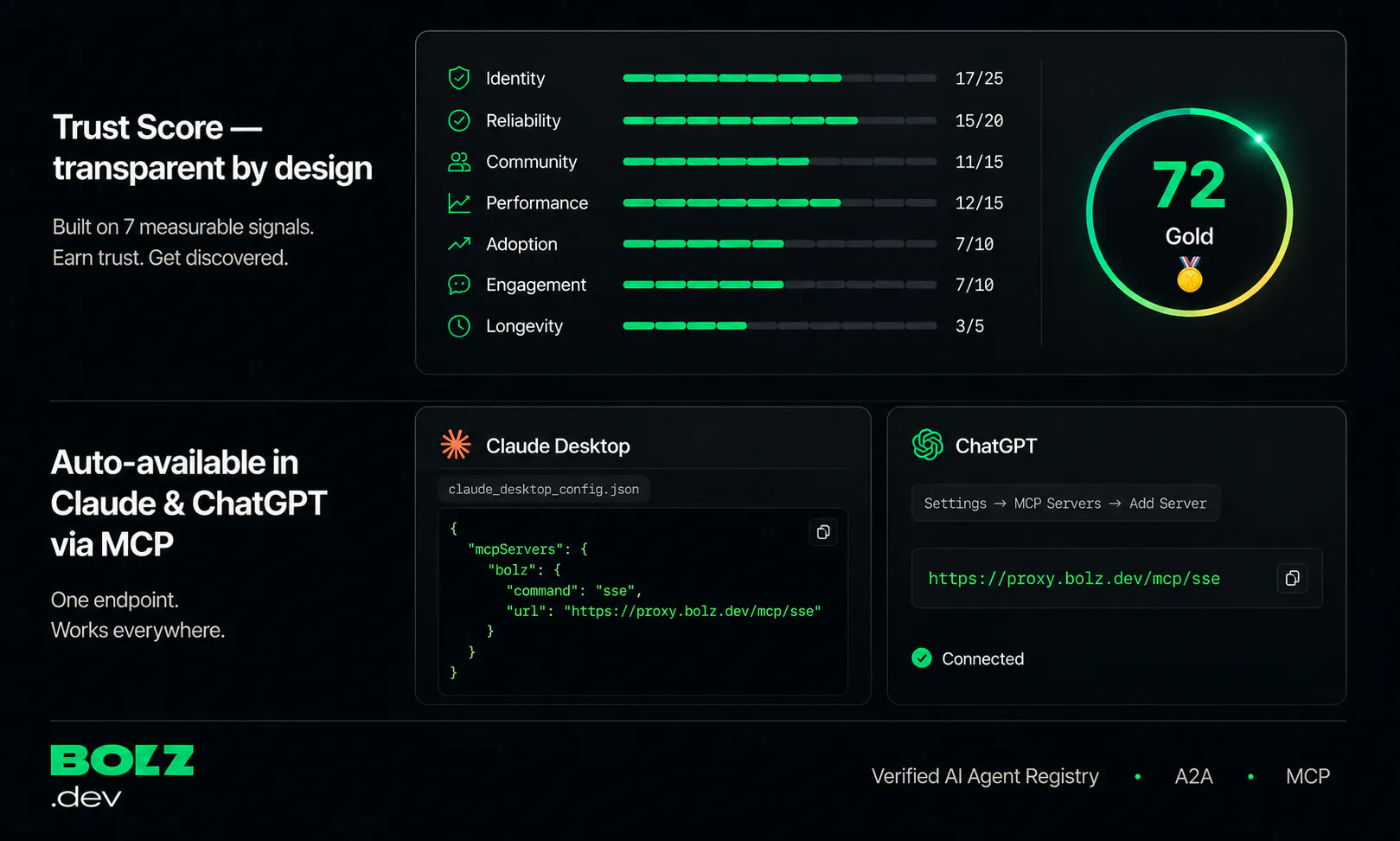Click the 7/10 Adoption score value
Image resolution: width=1400 pixels, height=841 pixels.
tap(975, 244)
